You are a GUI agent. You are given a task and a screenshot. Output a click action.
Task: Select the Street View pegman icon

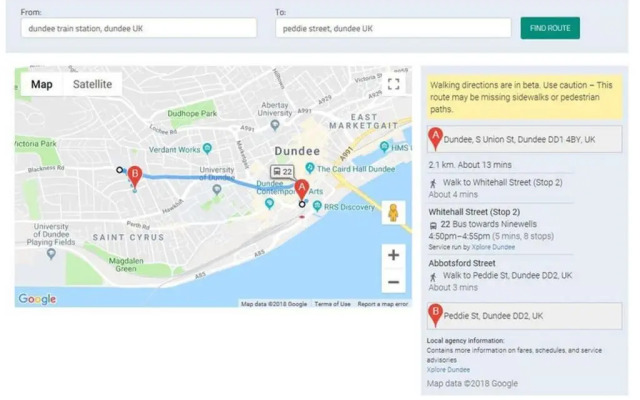tap(393, 213)
